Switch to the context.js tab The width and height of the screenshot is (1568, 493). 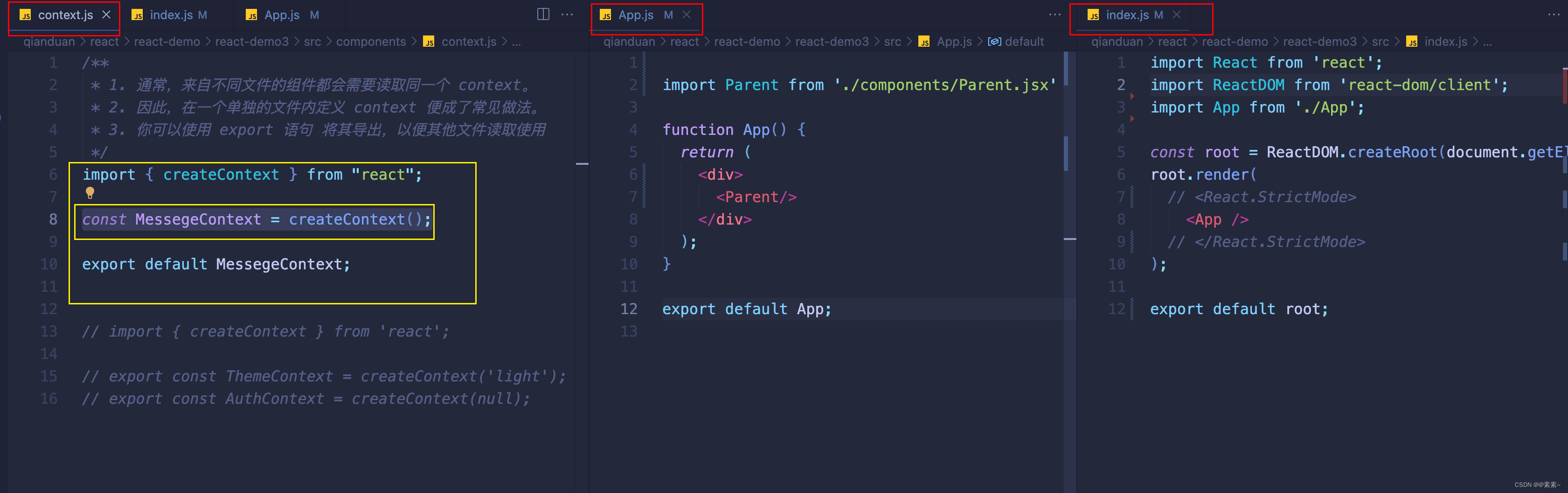(64, 15)
